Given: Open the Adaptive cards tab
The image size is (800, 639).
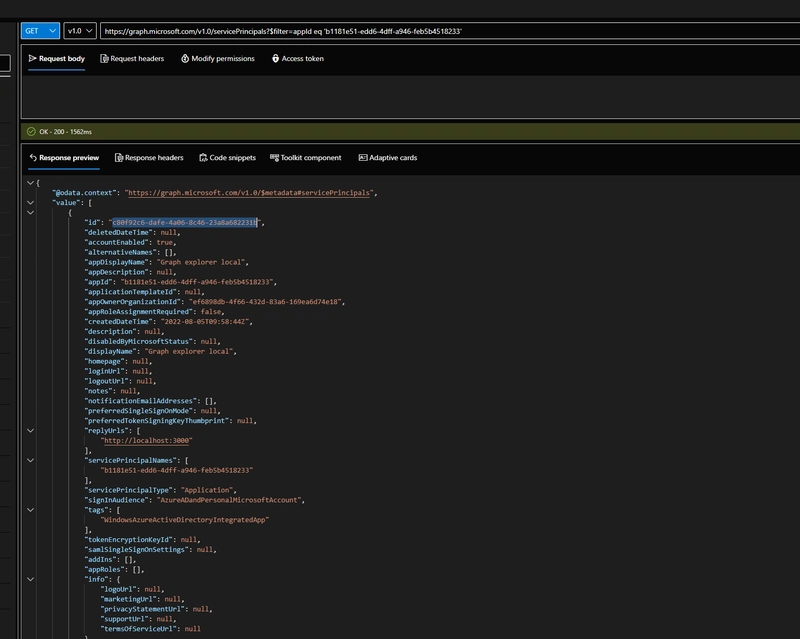Looking at the screenshot, I should click(388, 158).
